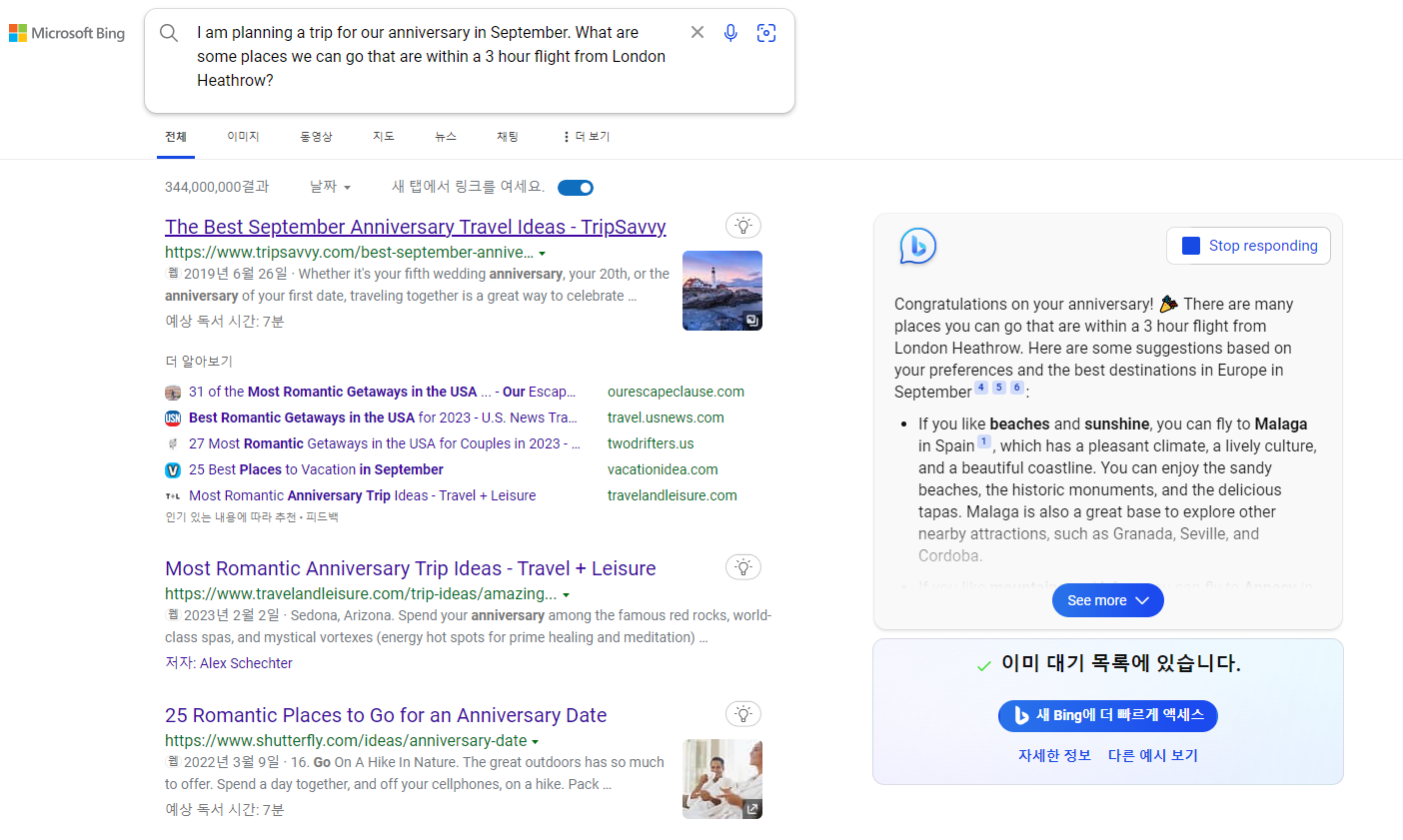Click the 피드백 feedback text under related list
This screenshot has height=840, width=1403.
tap(322, 517)
